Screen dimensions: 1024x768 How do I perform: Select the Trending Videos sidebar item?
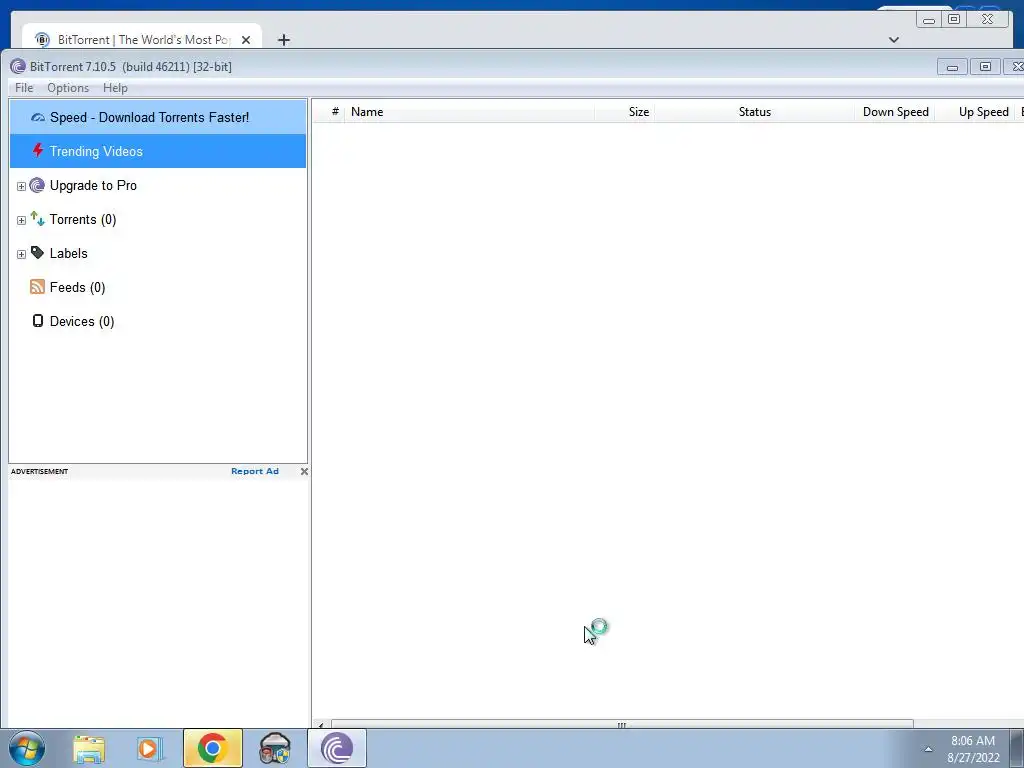click(x=158, y=151)
